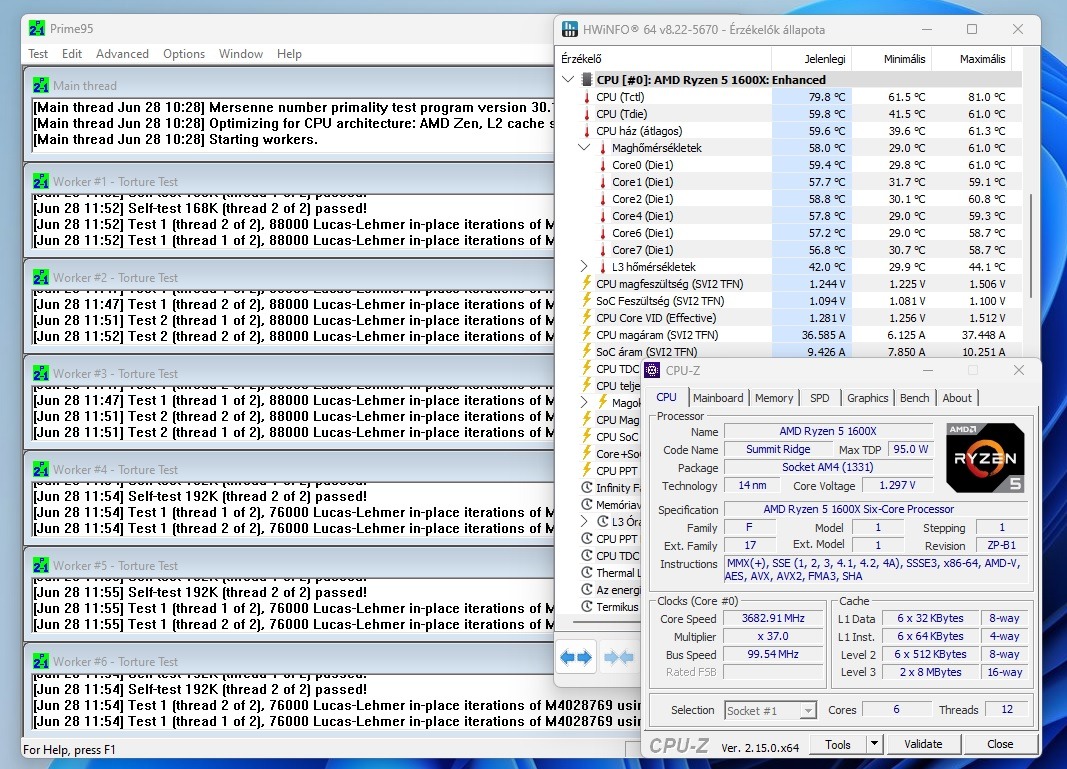Open the Window menu in Prime95
The image size is (1067, 769).
[x=241, y=54]
